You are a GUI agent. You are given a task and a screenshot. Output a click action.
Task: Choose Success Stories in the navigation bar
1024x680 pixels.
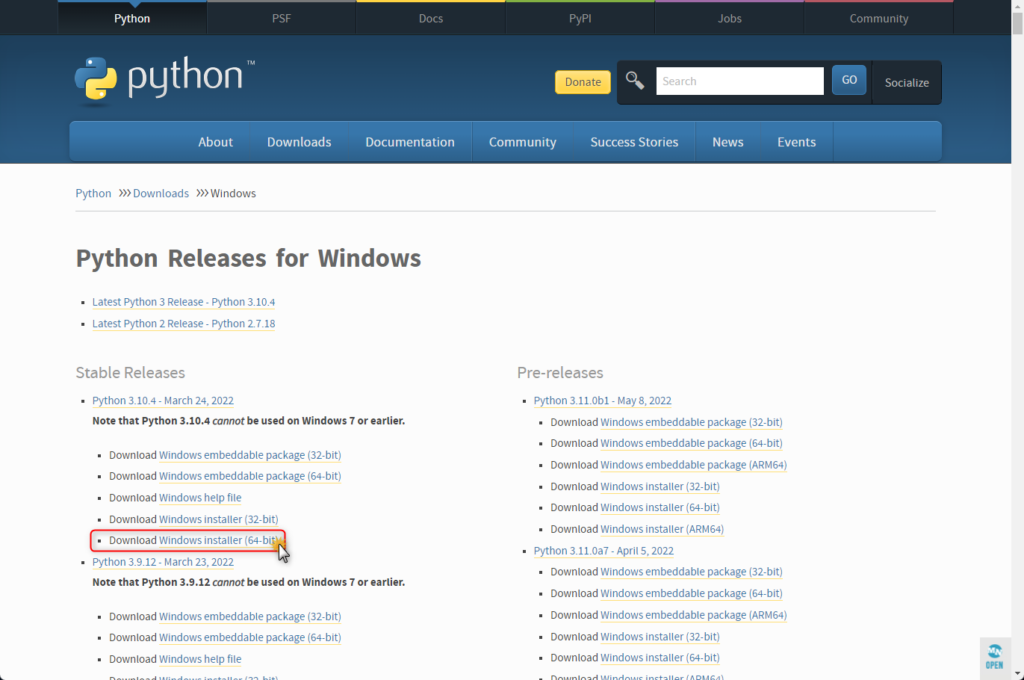click(634, 142)
